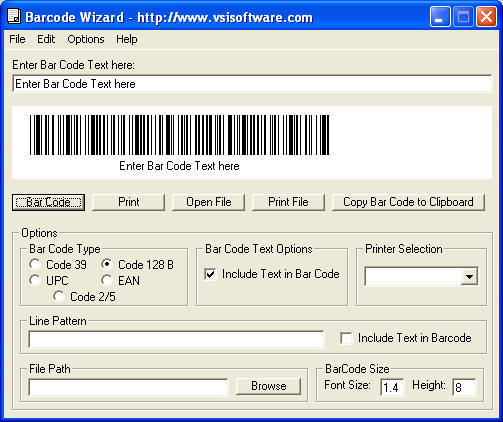
Task: Click the Font Size field
Action: pyautogui.click(x=392, y=387)
